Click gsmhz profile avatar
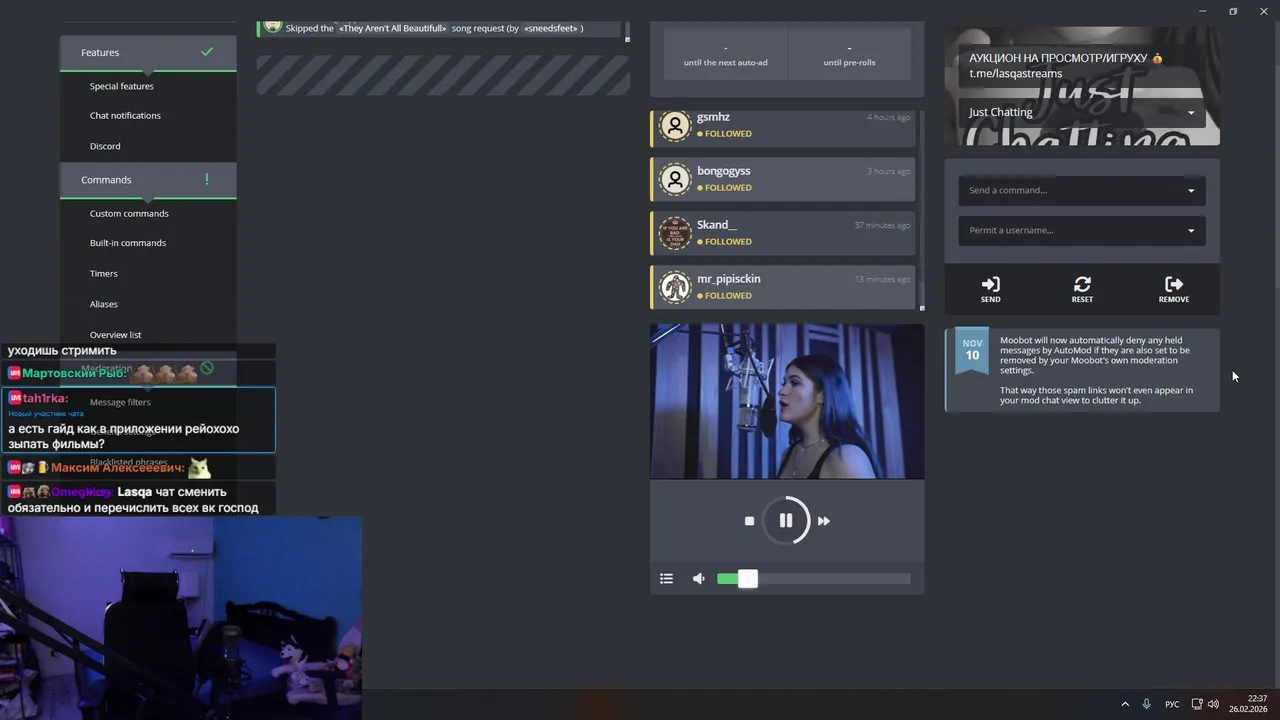This screenshot has width=1280, height=720. pyautogui.click(x=676, y=125)
